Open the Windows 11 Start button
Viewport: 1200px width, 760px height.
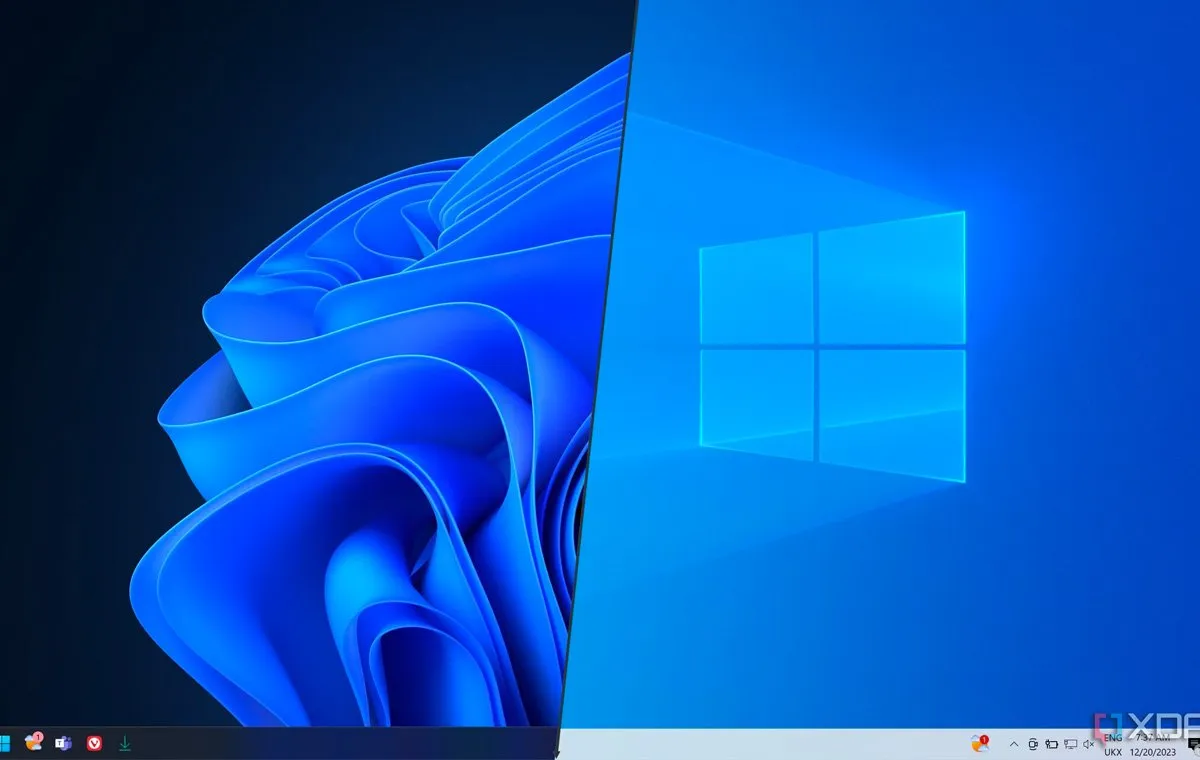coord(3,743)
